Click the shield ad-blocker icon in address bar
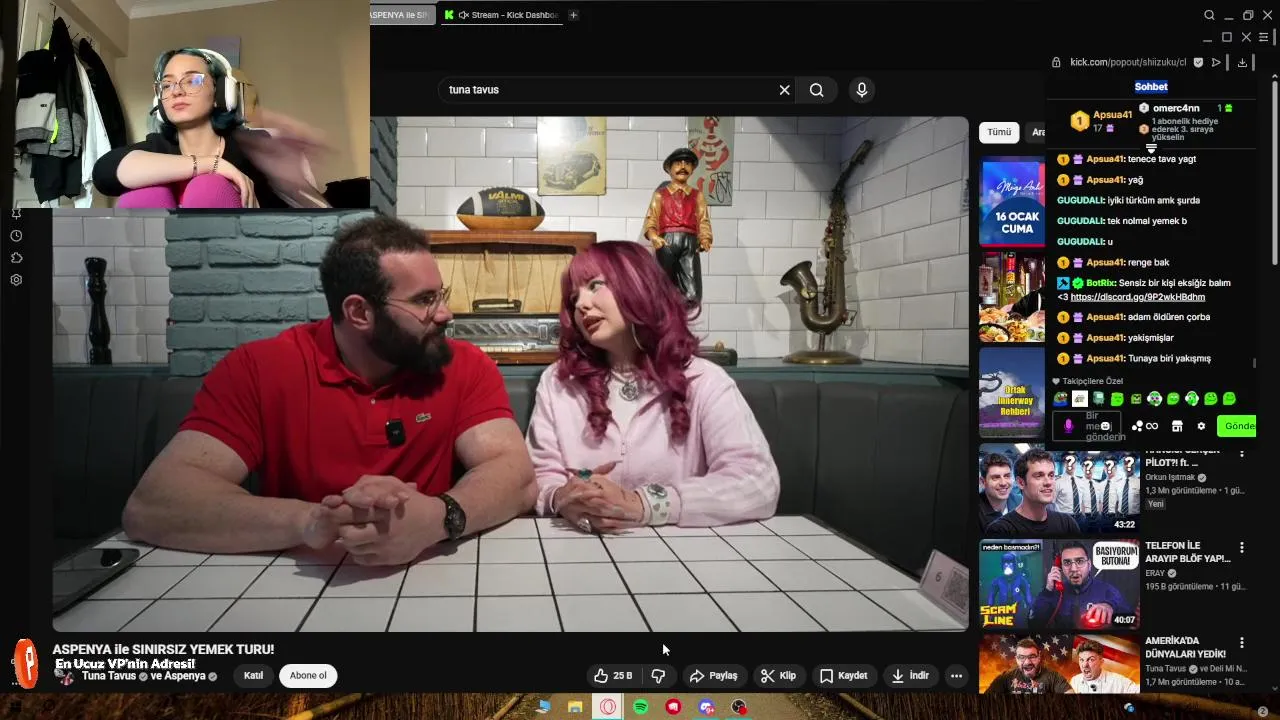1280x720 pixels. pos(1199,62)
